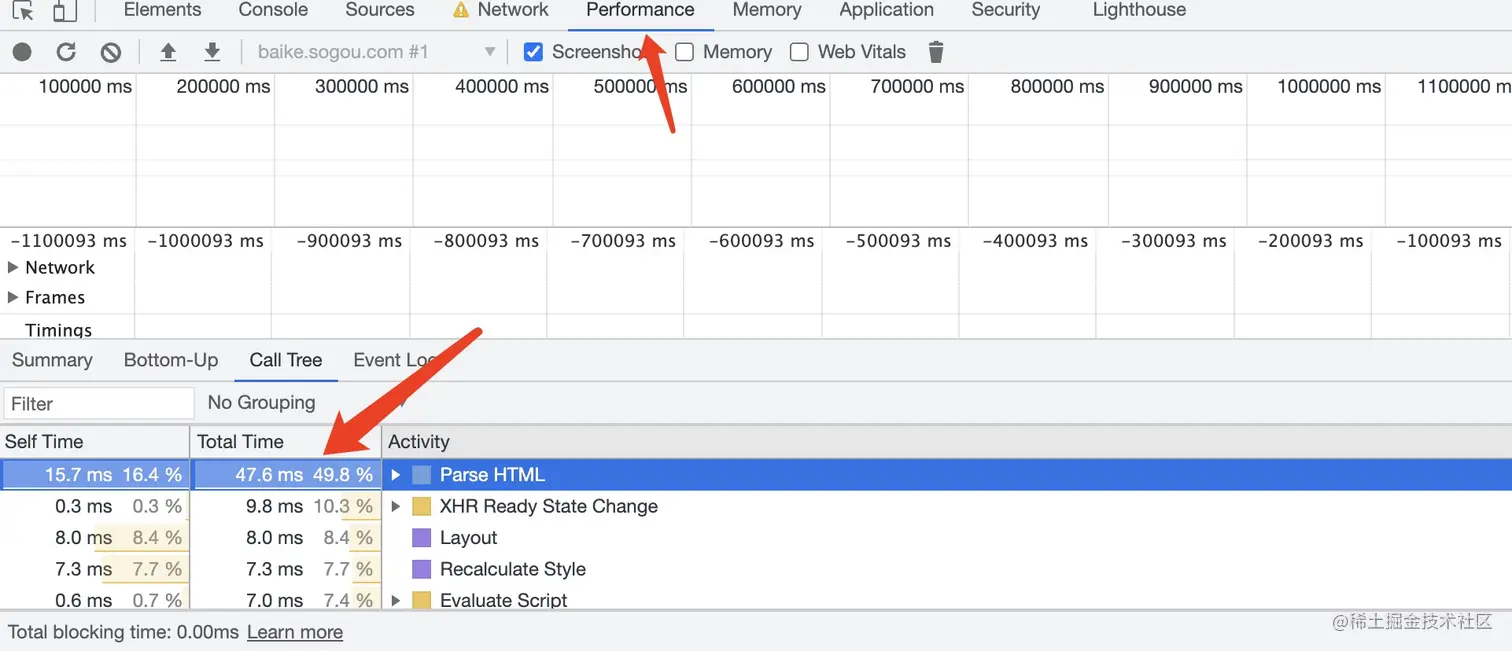Uncheck the Screenshots checkbox
Screen dimensions: 1512x651
(x=534, y=52)
